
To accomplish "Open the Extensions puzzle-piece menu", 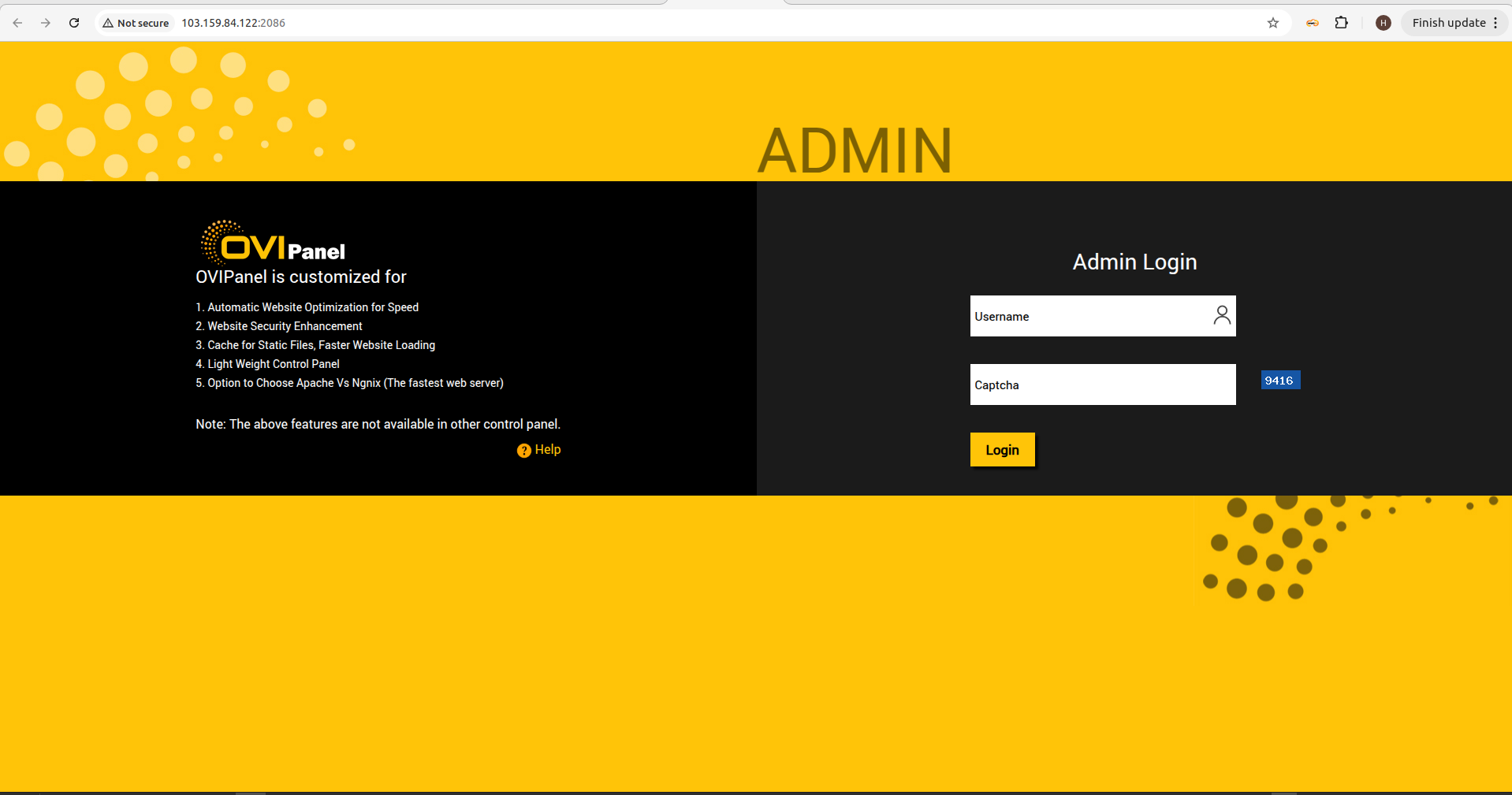I will [1341, 23].
